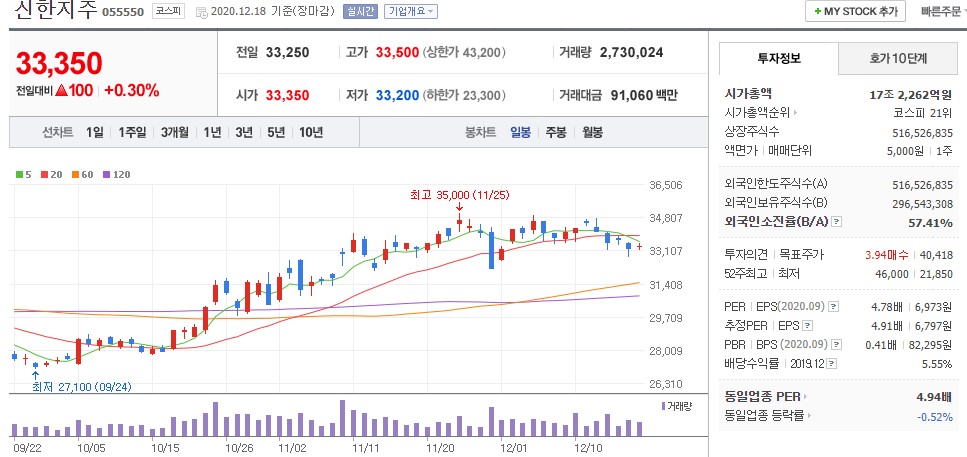Click arrow next to 동일업종 등락률
This screenshot has height=457, width=967.
pyautogui.click(x=809, y=416)
